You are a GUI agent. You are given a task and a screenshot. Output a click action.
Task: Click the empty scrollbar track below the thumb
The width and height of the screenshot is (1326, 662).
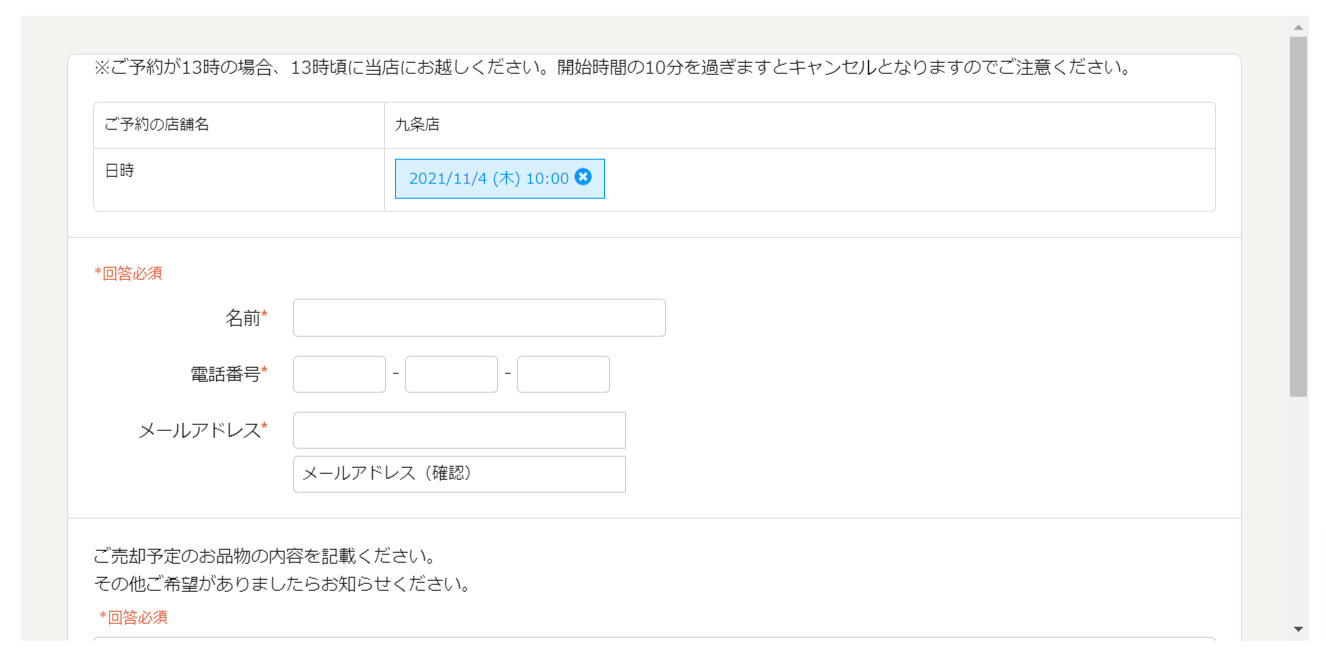tap(1299, 508)
